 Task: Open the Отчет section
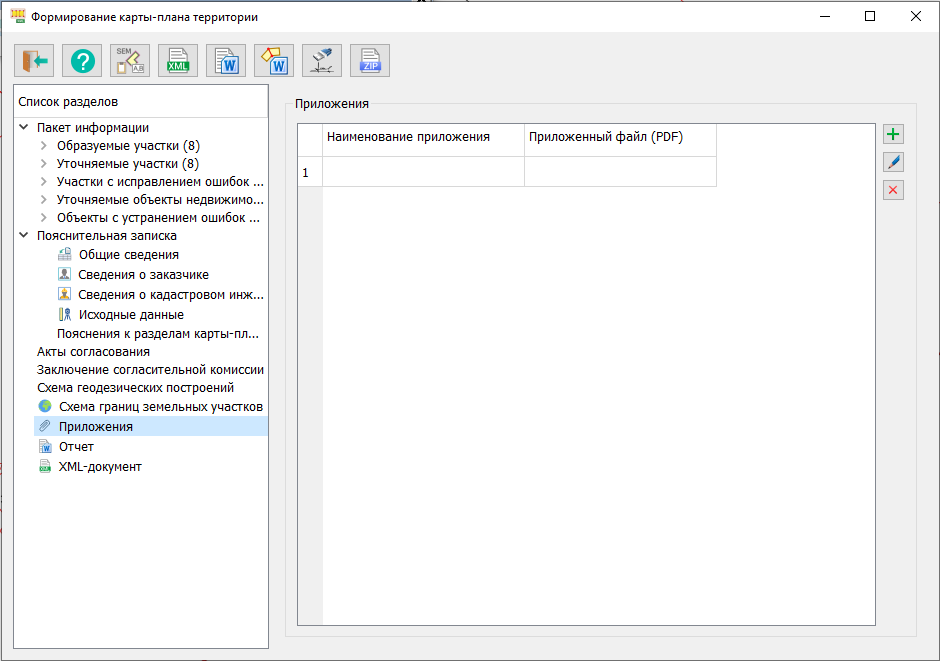(76, 447)
